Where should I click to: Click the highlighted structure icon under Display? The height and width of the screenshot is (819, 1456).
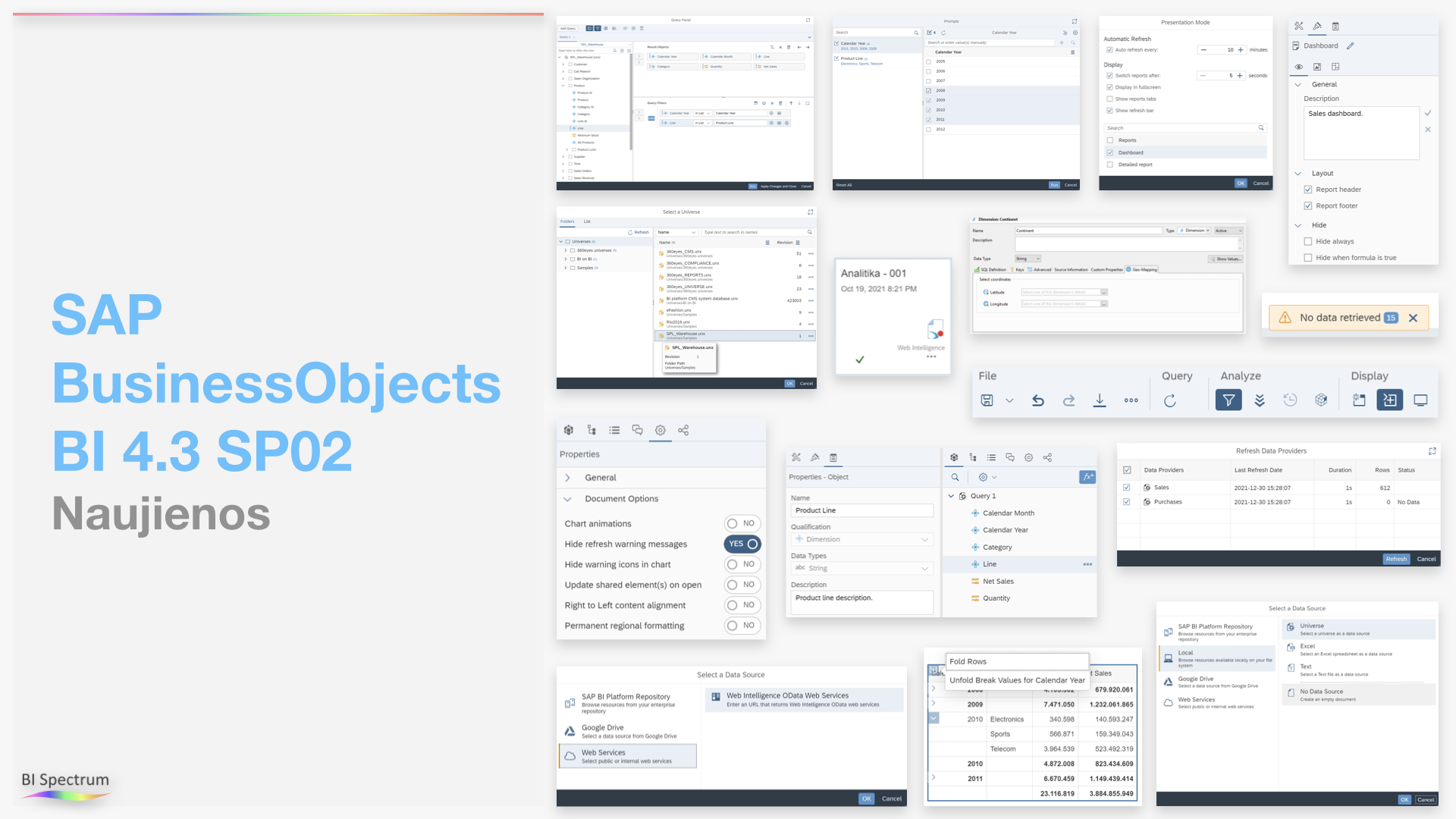point(1390,400)
